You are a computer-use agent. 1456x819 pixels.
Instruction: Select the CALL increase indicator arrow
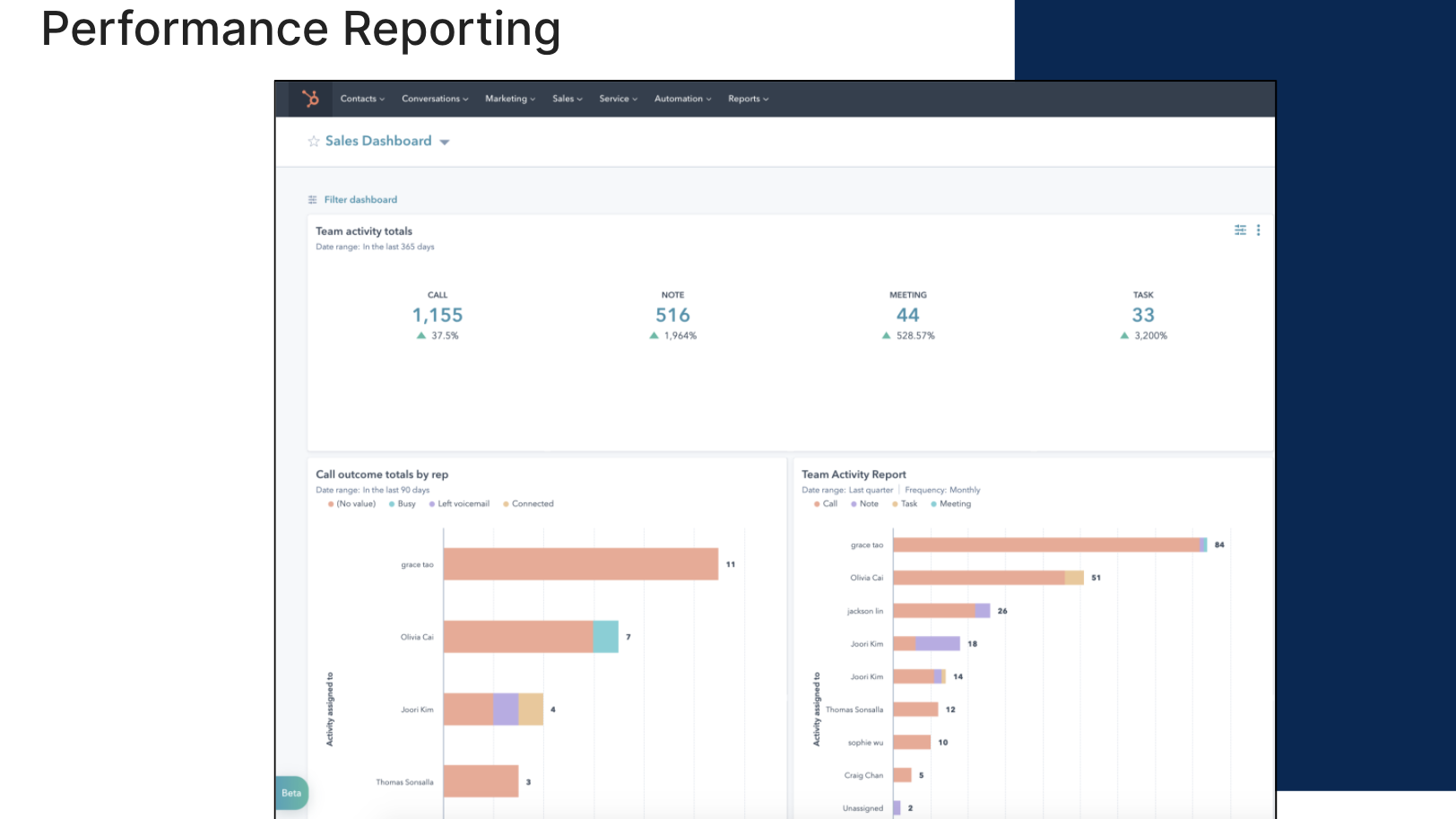tap(420, 335)
